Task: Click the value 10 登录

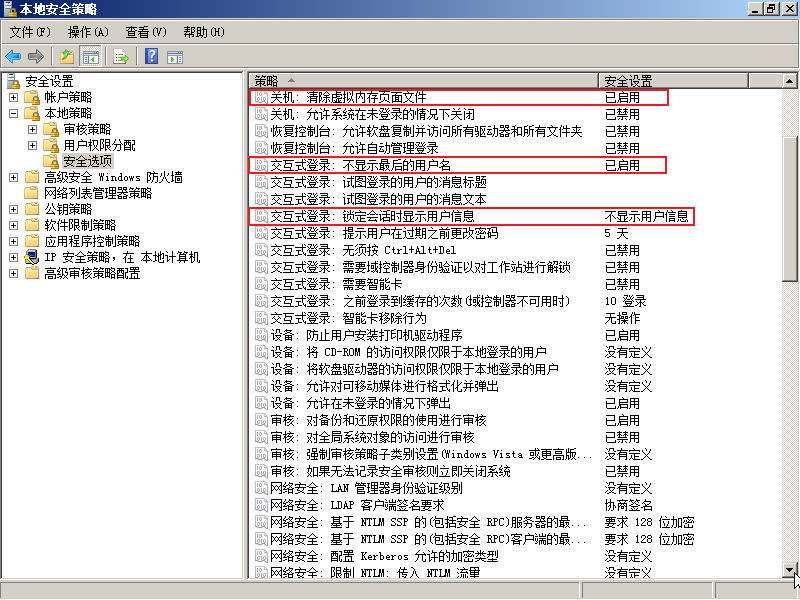Action: [x=626, y=301]
